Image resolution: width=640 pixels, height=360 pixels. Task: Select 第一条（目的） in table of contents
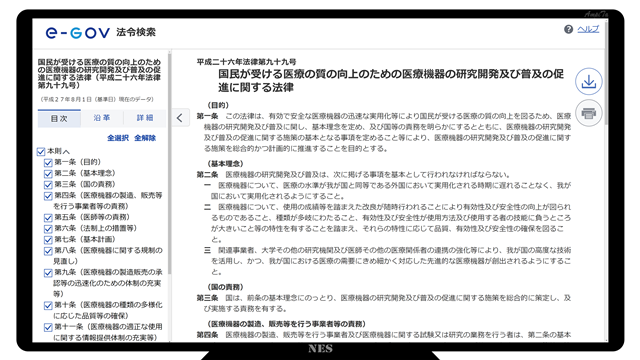pos(78,162)
